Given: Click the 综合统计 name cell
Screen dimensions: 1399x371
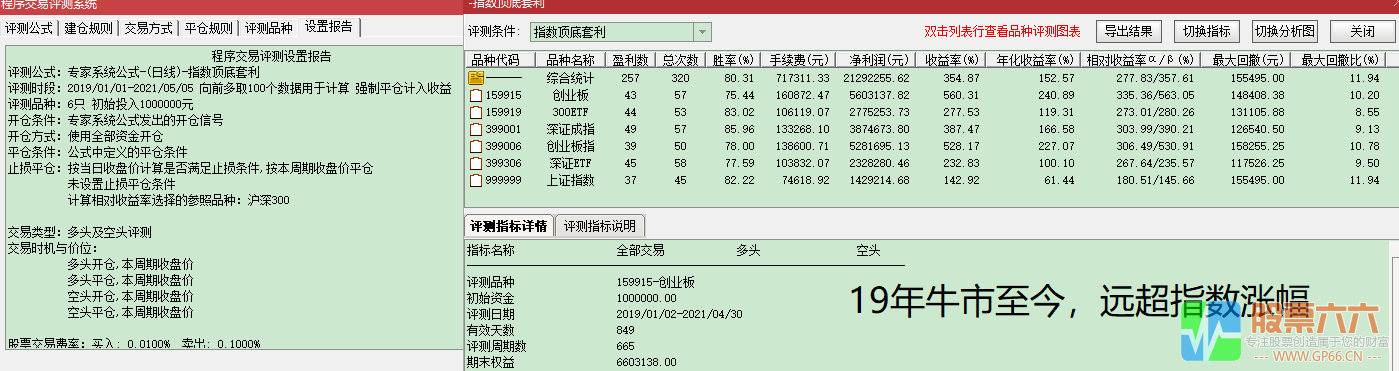Looking at the screenshot, I should click(570, 77).
